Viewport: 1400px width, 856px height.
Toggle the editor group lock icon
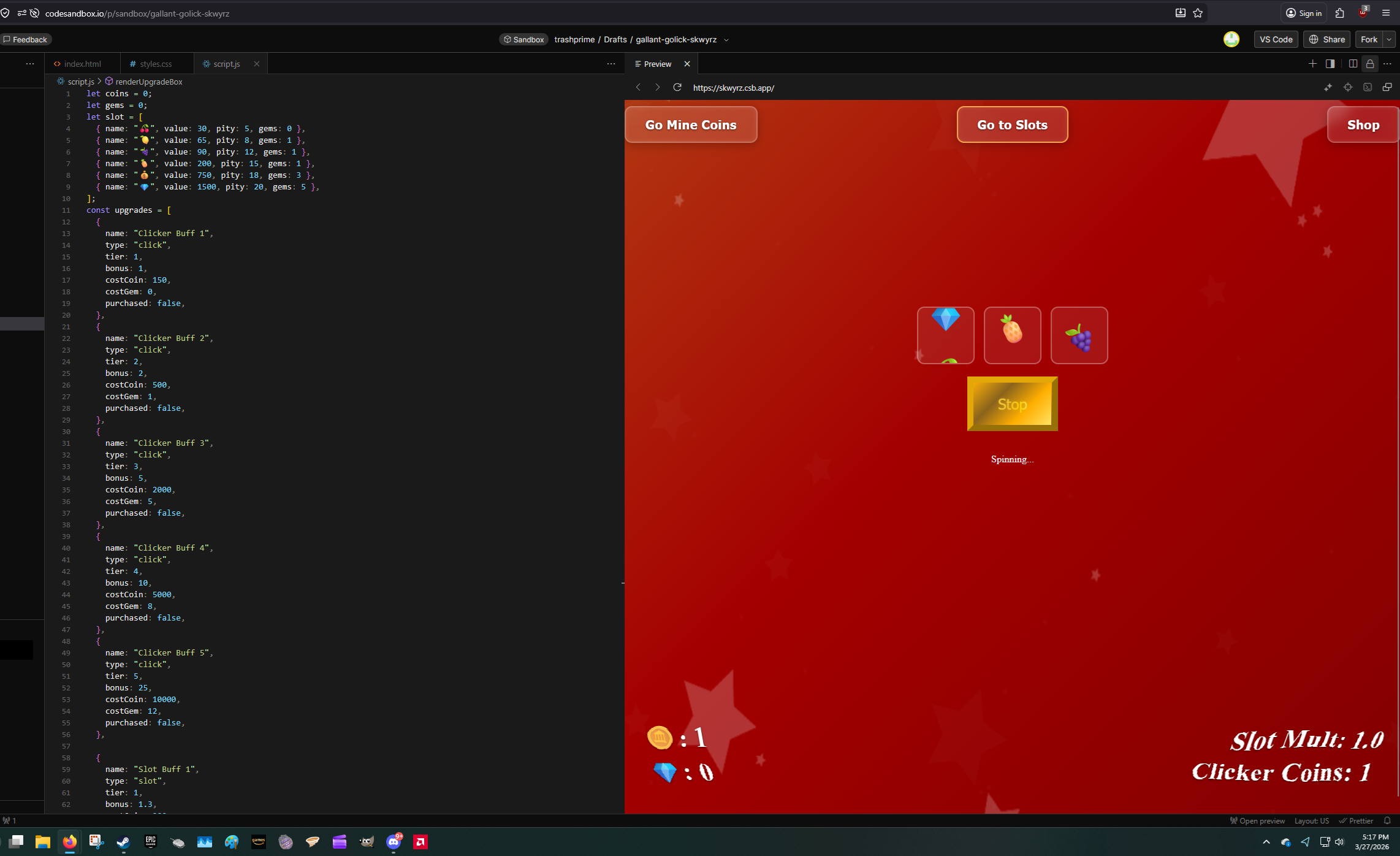pos(1370,64)
